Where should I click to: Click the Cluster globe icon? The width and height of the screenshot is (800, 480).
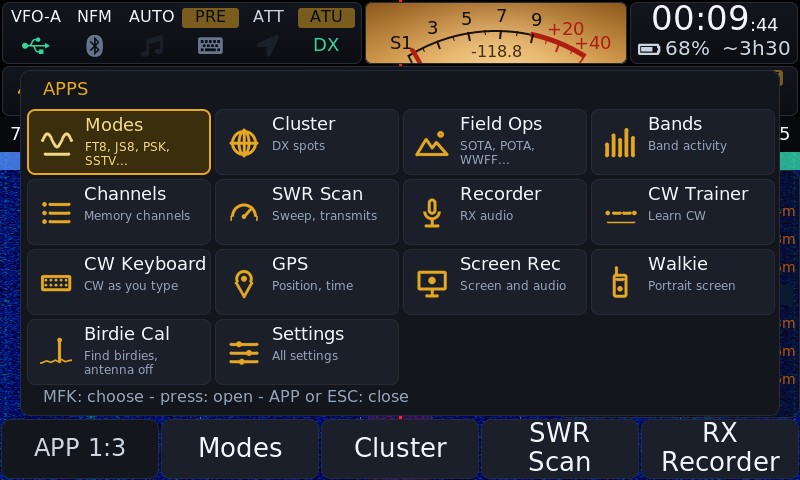pos(244,143)
